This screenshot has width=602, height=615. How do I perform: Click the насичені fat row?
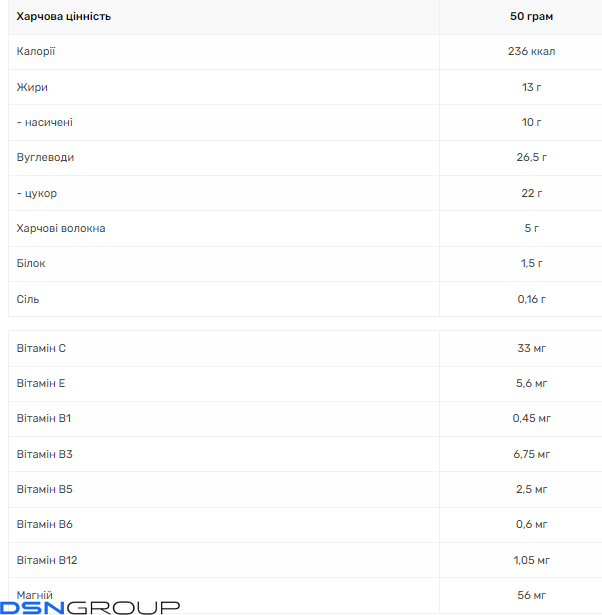[x=305, y=122]
